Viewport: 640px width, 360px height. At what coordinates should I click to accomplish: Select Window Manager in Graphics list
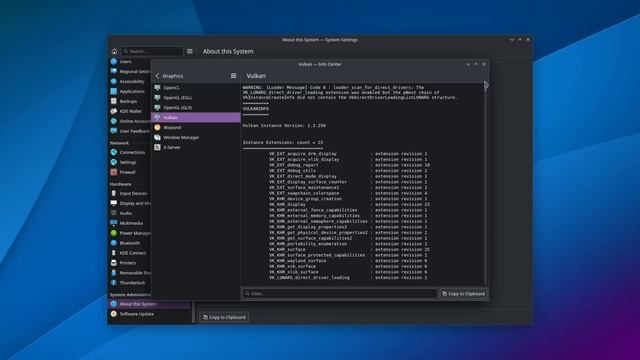click(196, 137)
